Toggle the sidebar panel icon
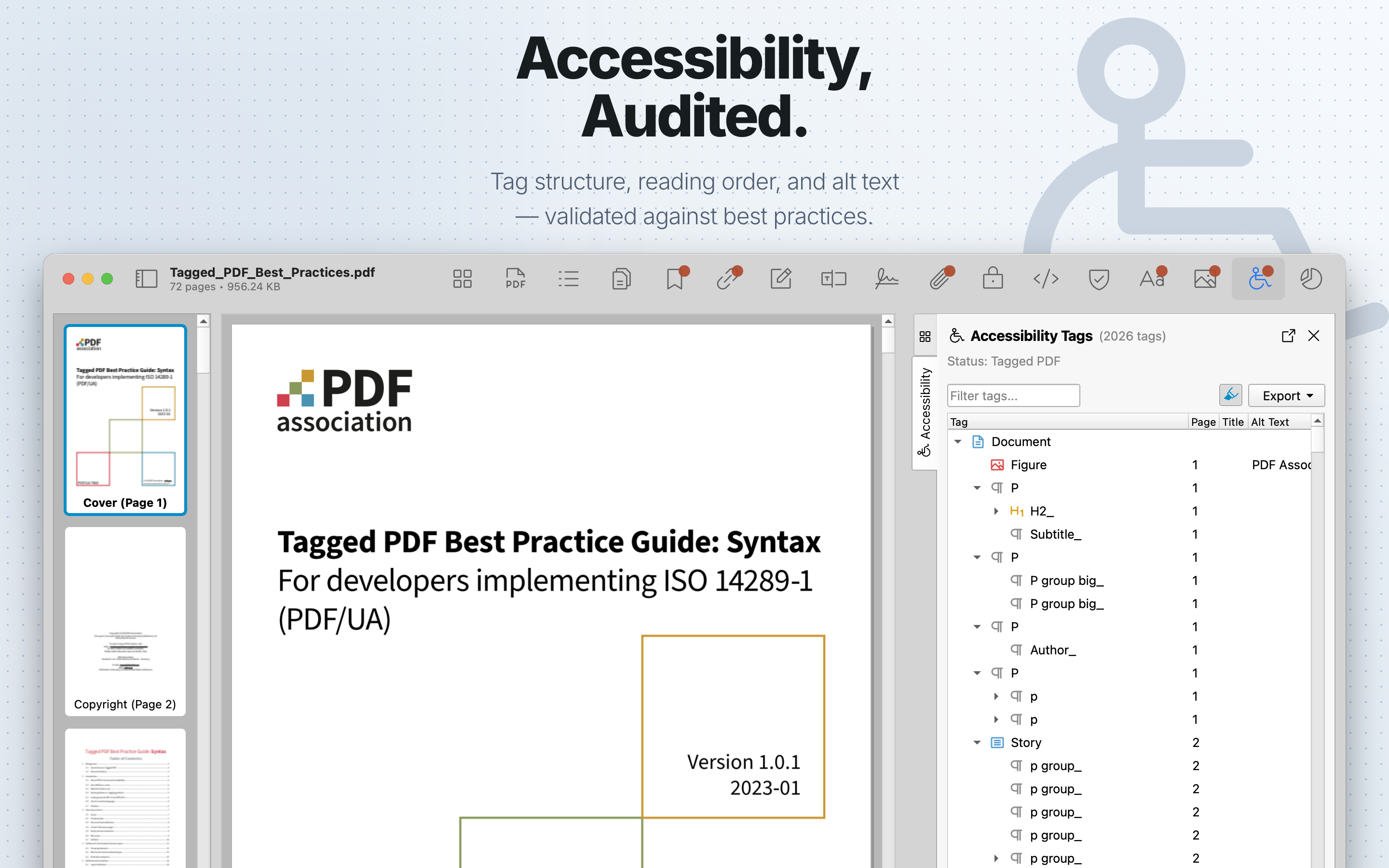This screenshot has width=1389, height=868. [146, 279]
